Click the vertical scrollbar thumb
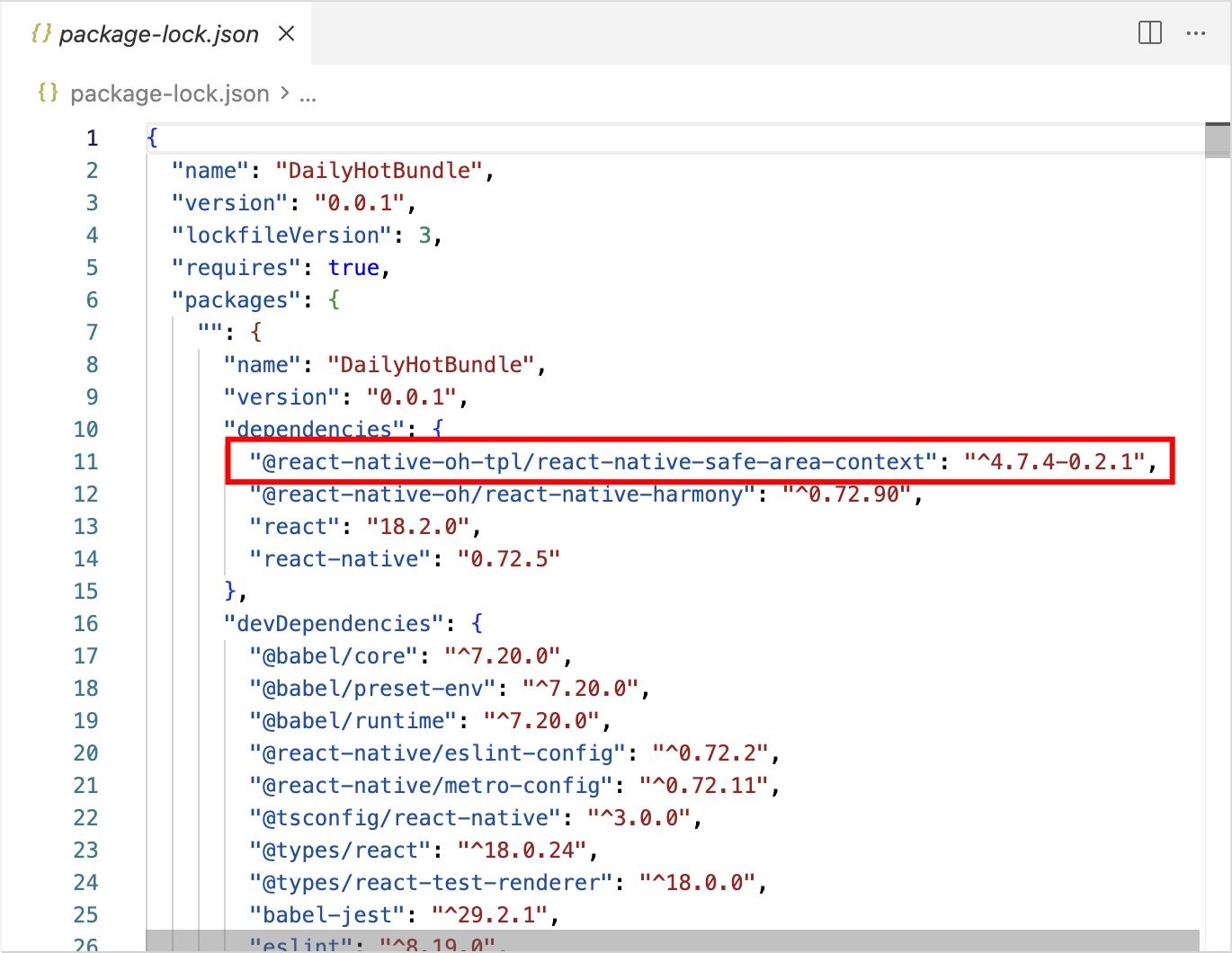Image resolution: width=1232 pixels, height=953 pixels. [1218, 141]
